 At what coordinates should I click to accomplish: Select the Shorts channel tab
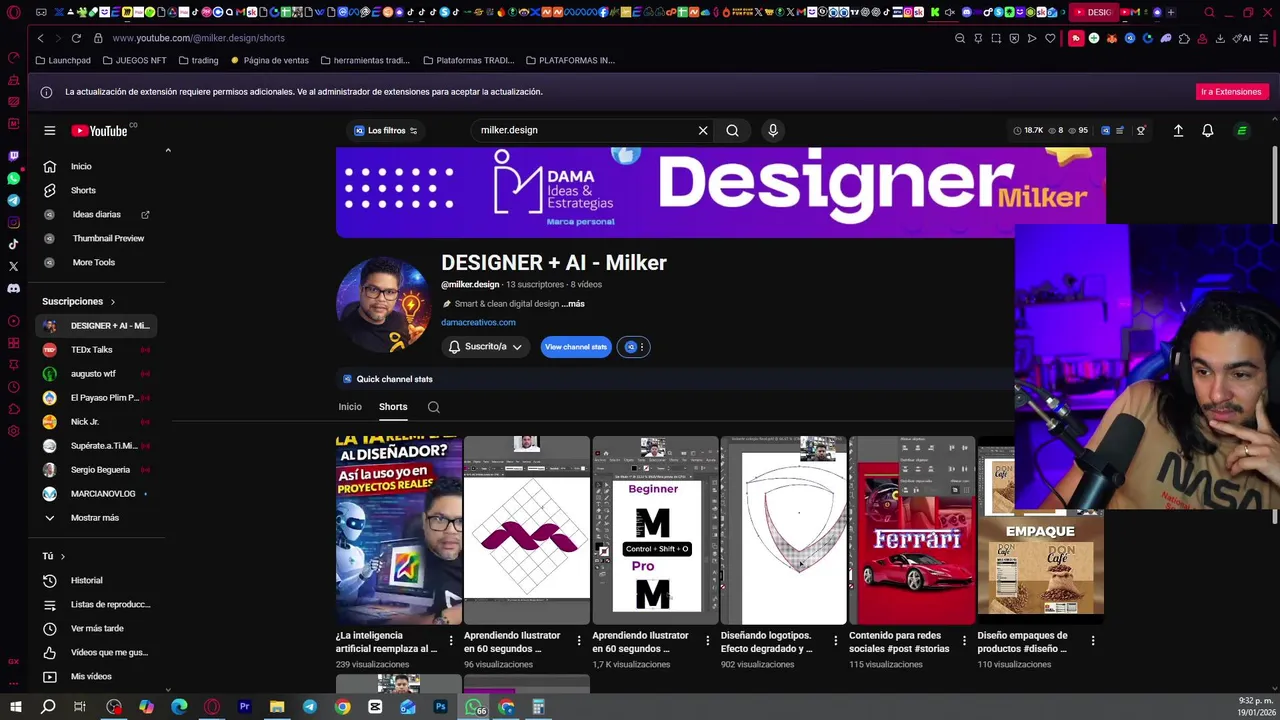point(393,407)
